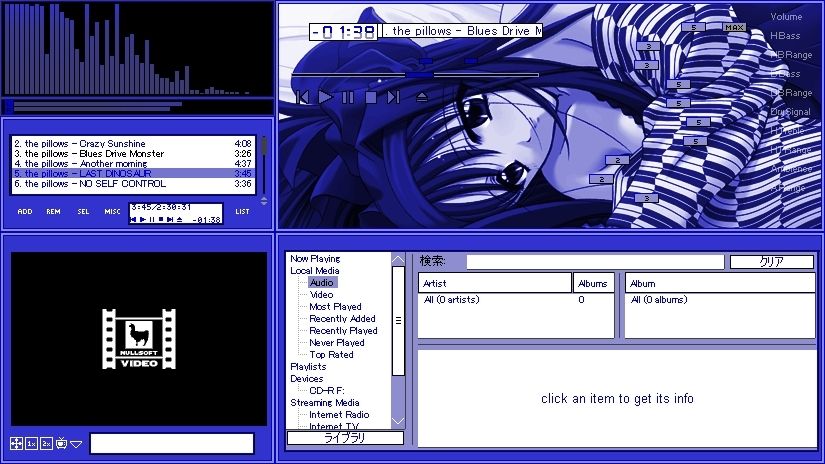Click the playlist's mini play button
825x464 pixels.
click(143, 219)
